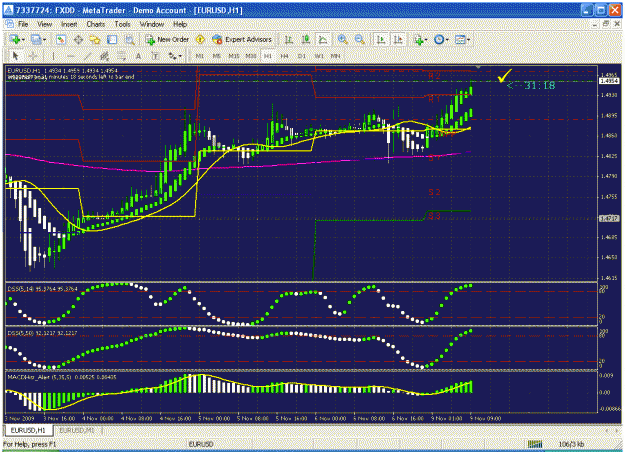Select the H1 timeframe button
This screenshot has height=452, width=625.
coord(267,56)
